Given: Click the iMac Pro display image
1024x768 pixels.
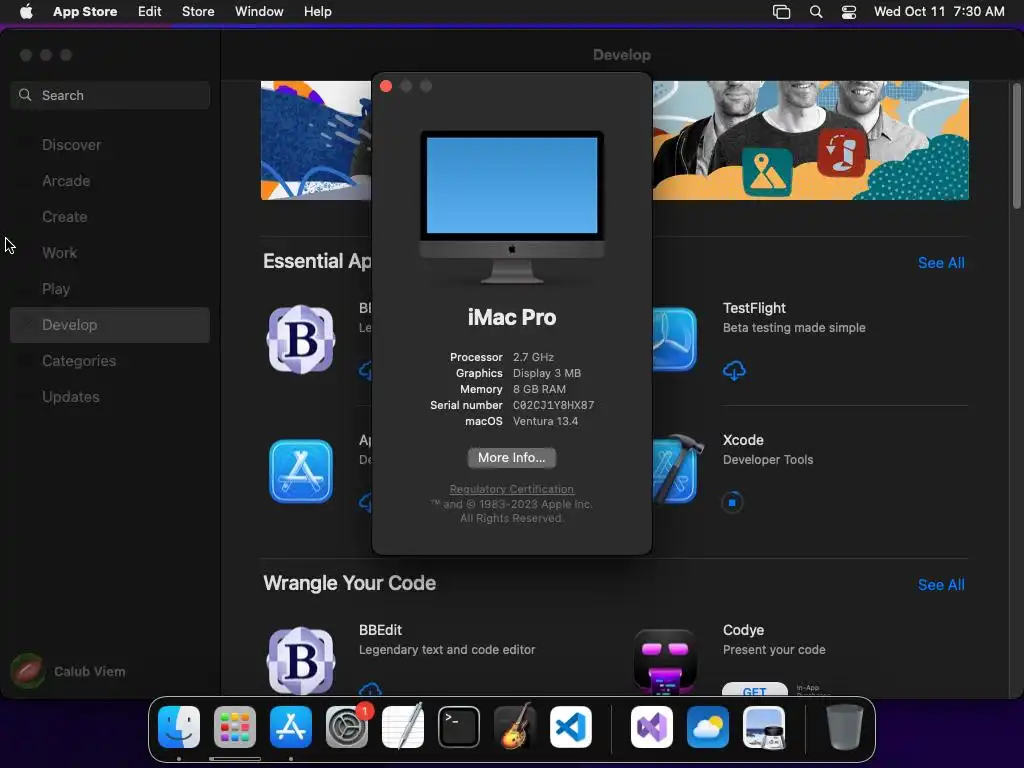Looking at the screenshot, I should (x=511, y=206).
